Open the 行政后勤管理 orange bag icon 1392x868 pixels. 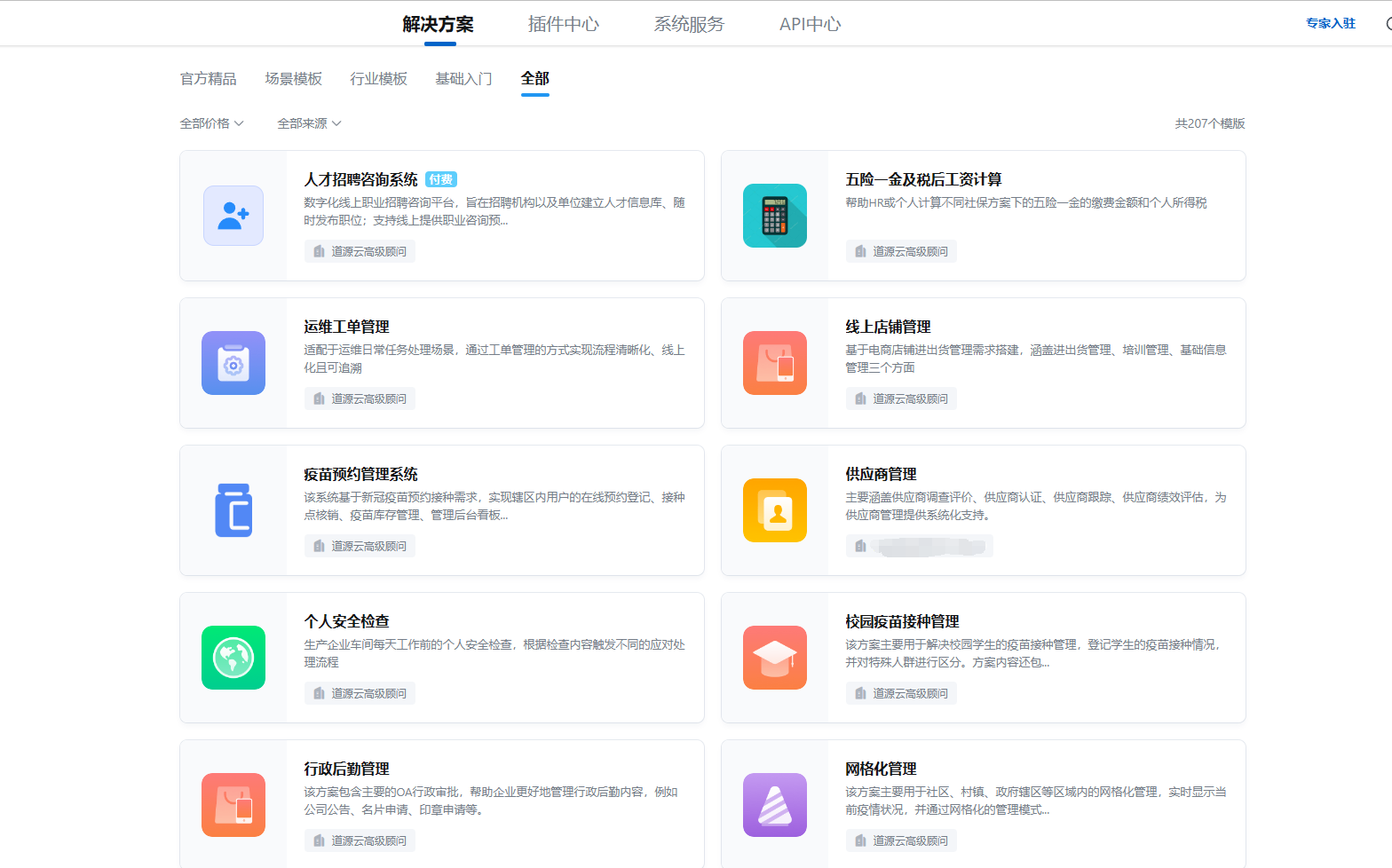point(233,805)
